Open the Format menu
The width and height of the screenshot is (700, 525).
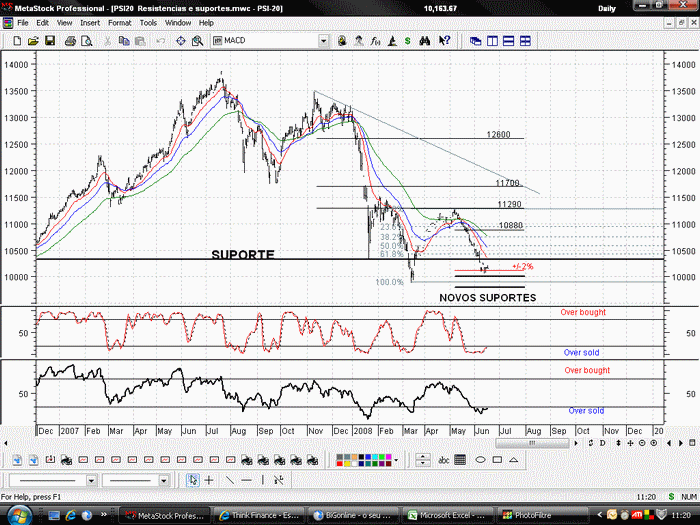click(x=120, y=23)
